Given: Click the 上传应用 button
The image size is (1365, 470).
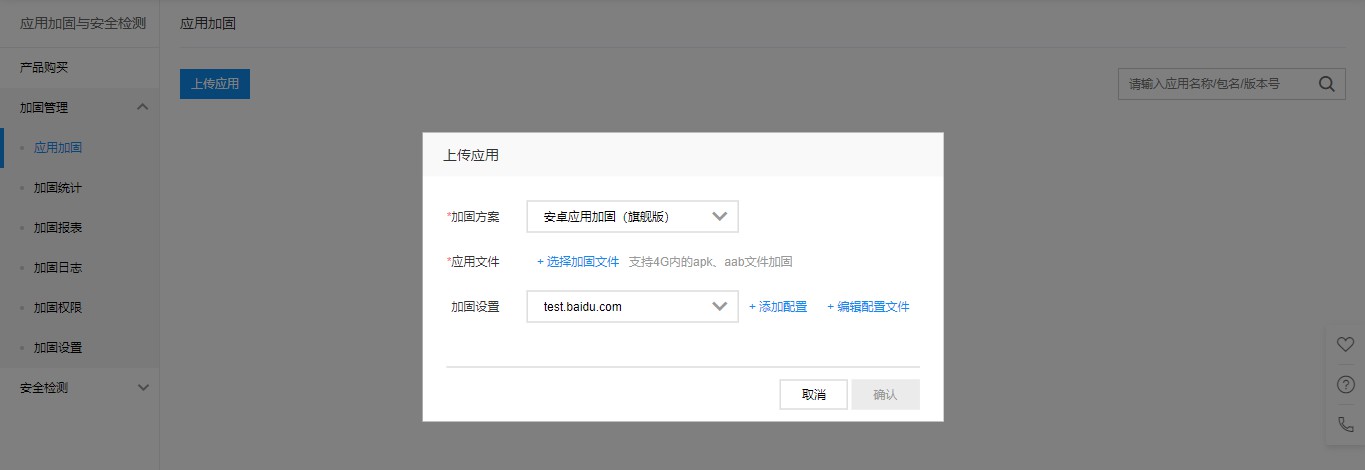Looking at the screenshot, I should [x=215, y=84].
